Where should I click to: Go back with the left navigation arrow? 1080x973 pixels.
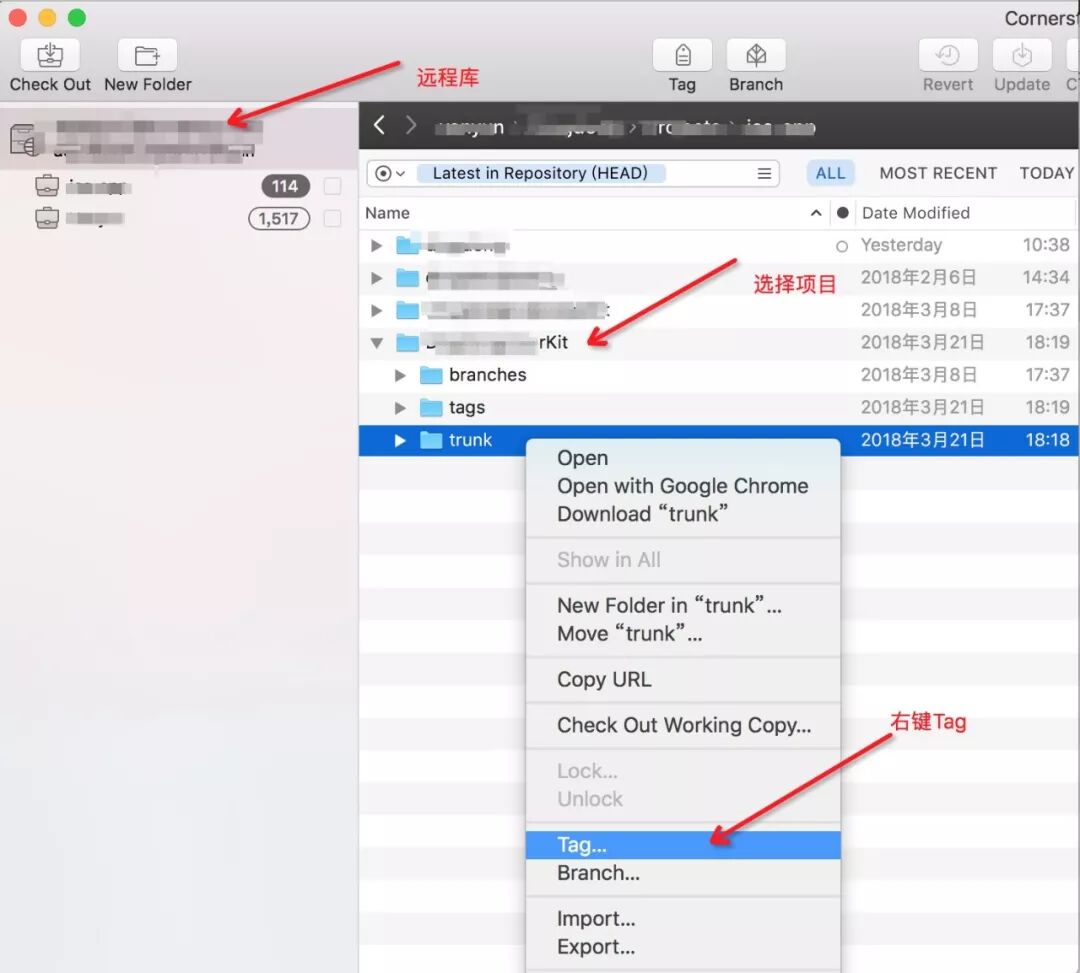point(379,125)
